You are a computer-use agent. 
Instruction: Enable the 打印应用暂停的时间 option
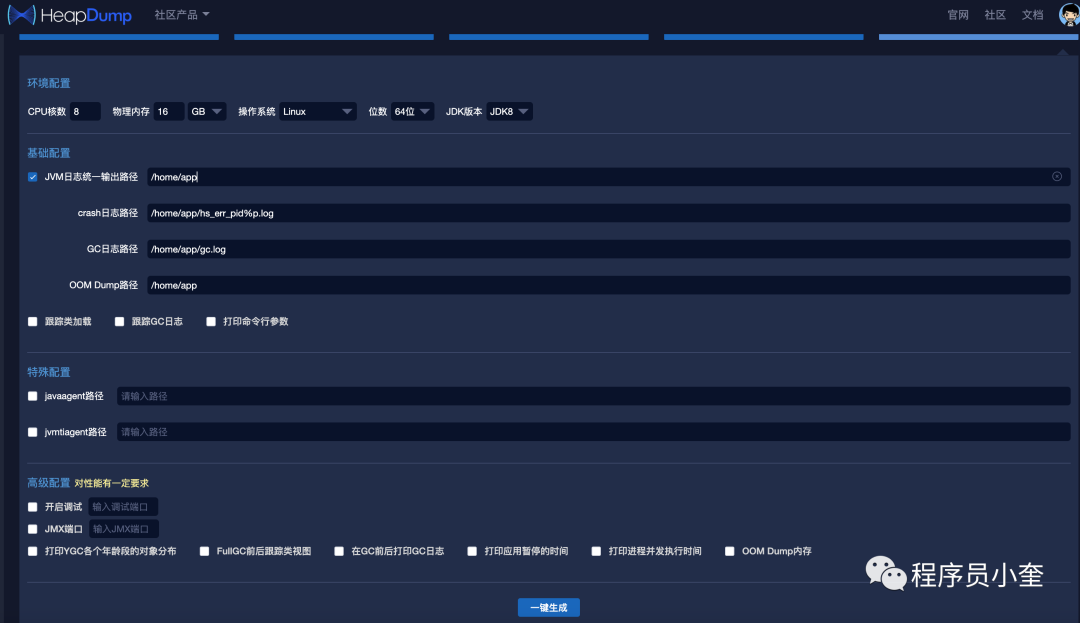point(471,550)
